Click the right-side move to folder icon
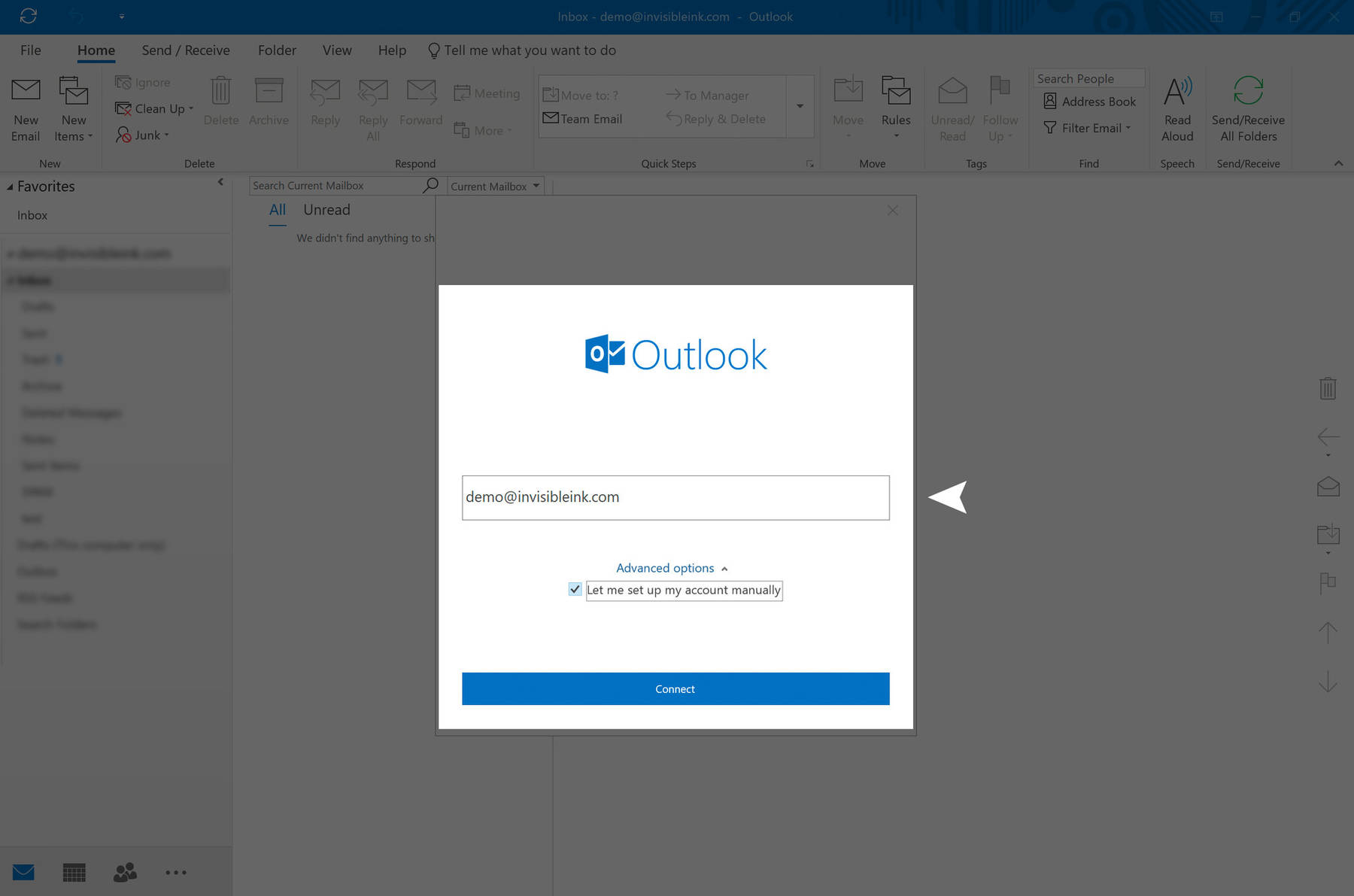This screenshot has width=1354, height=896. coord(1328,534)
